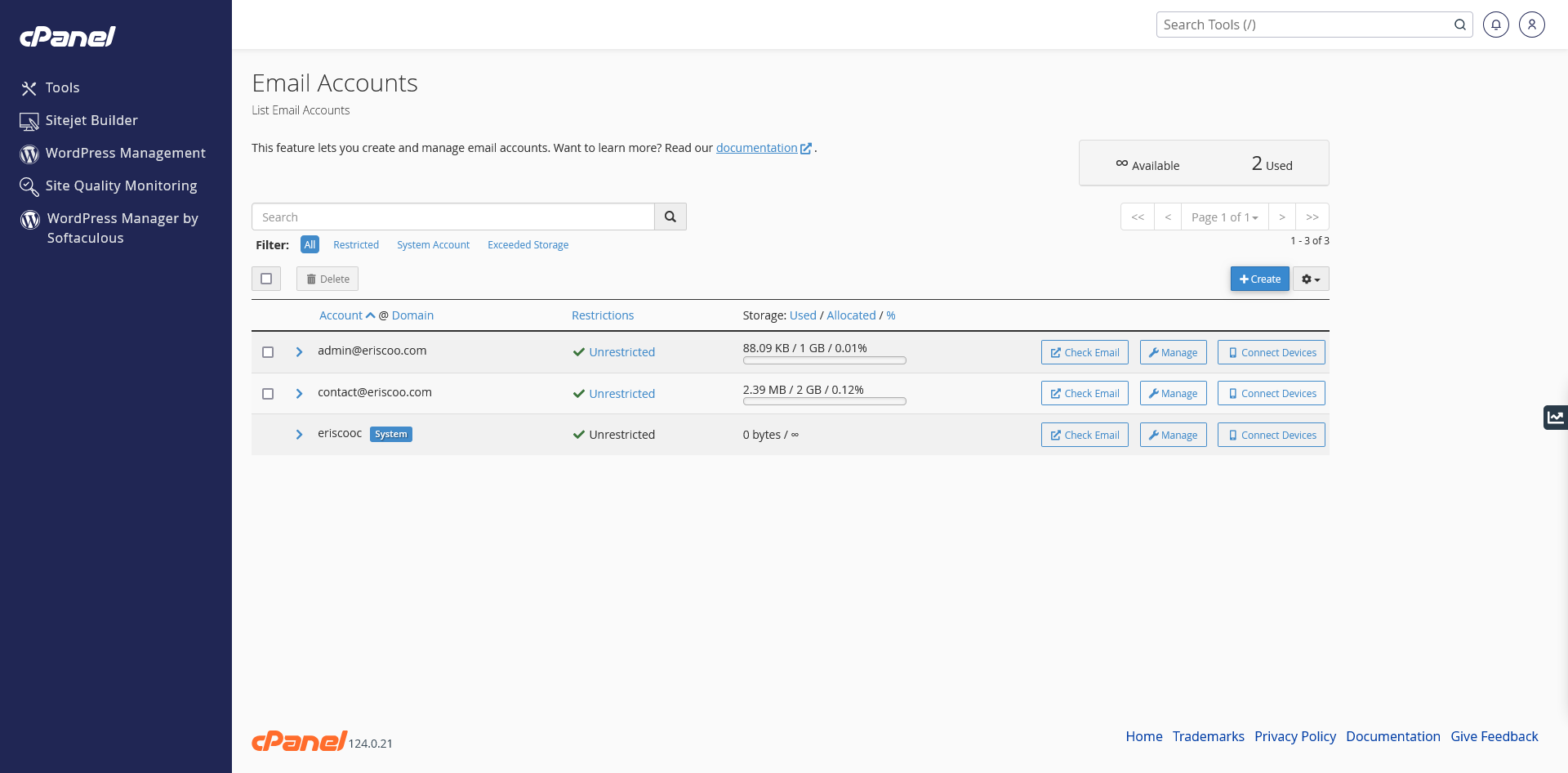The image size is (1568, 773).
Task: Click the email accounts Search field
Action: tap(453, 217)
